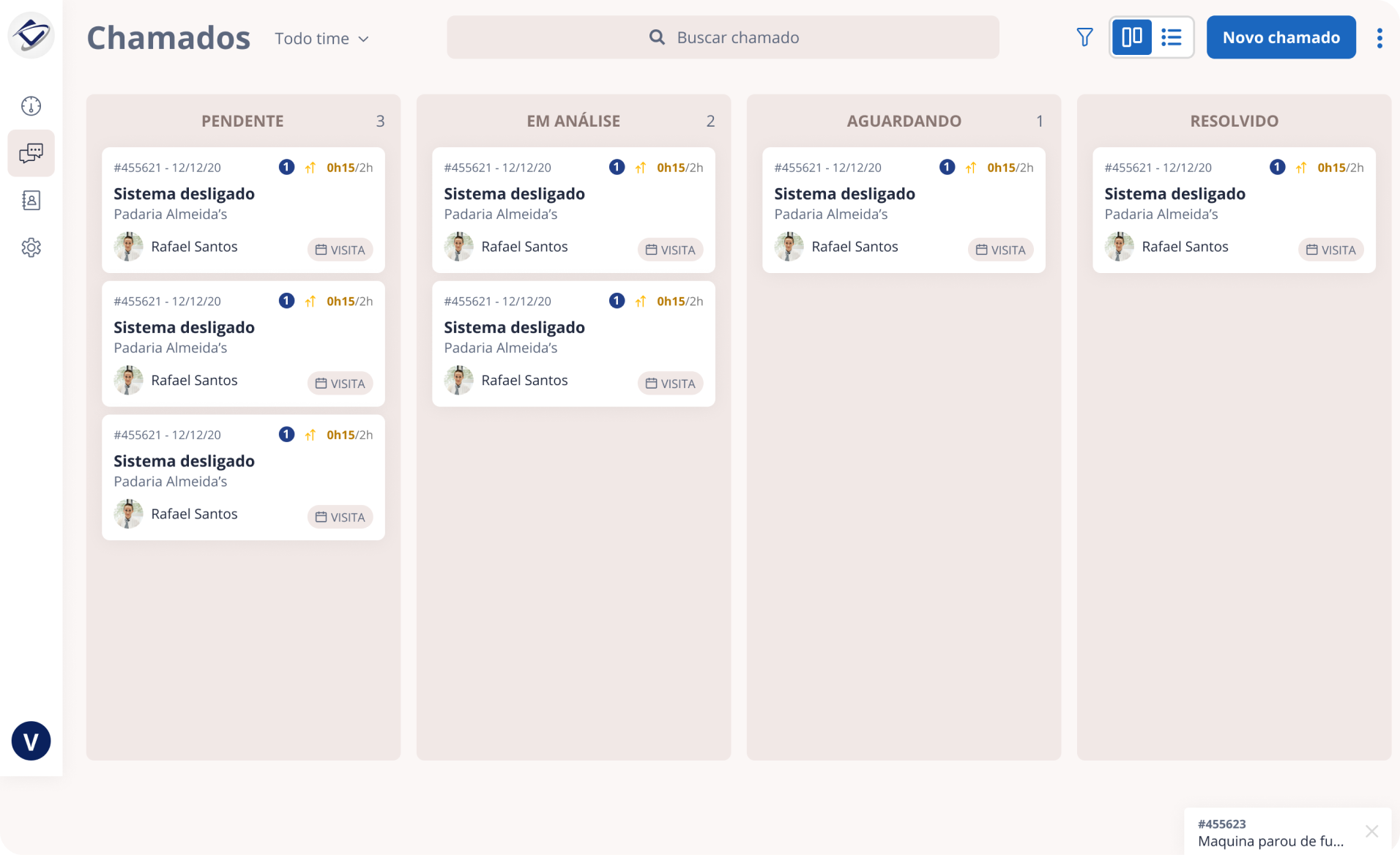The image size is (1400, 855).
Task: Click VISITA tag on second EM ANÁLISE card
Action: [x=670, y=384]
